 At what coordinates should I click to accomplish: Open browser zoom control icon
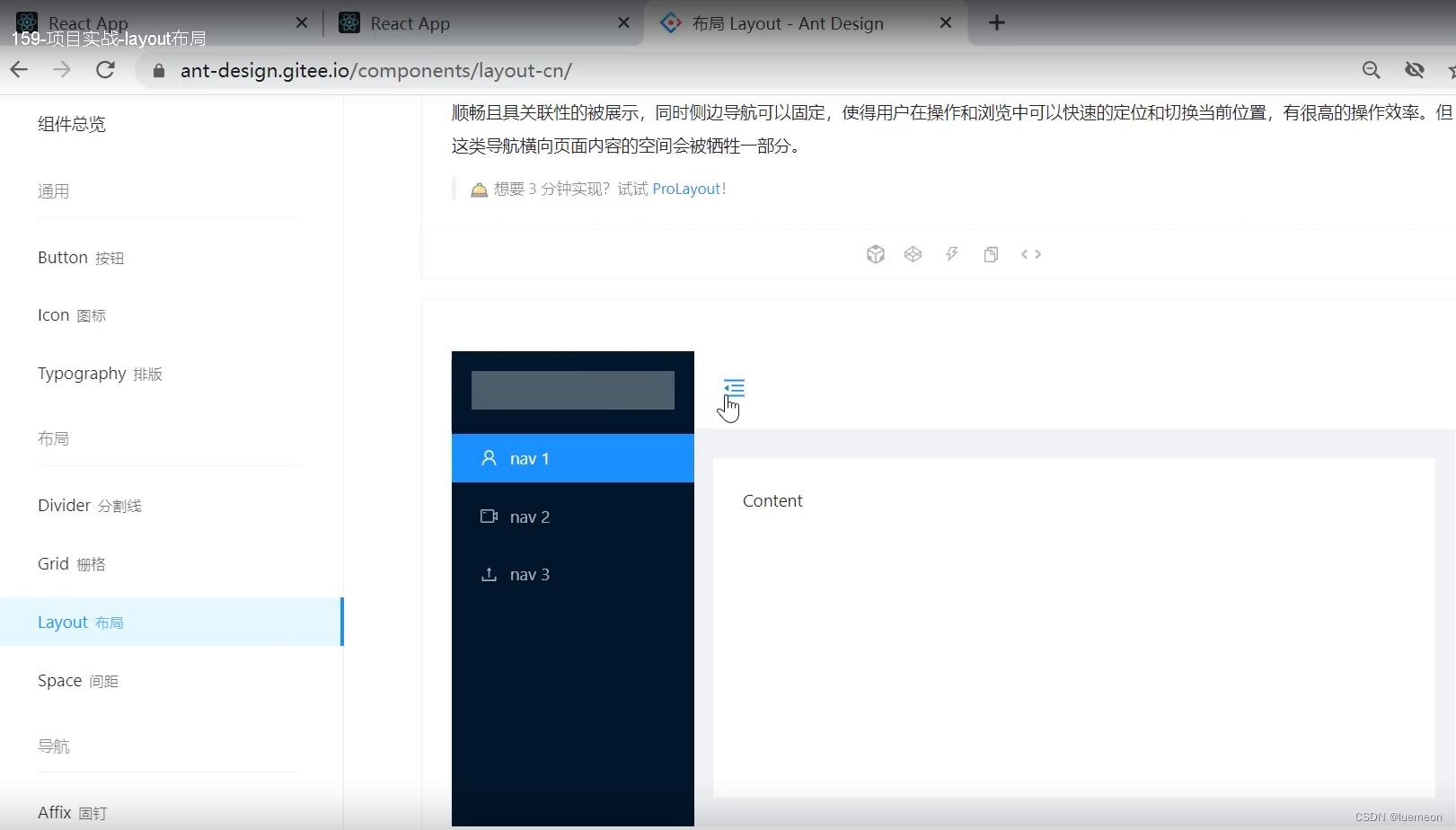click(x=1372, y=70)
